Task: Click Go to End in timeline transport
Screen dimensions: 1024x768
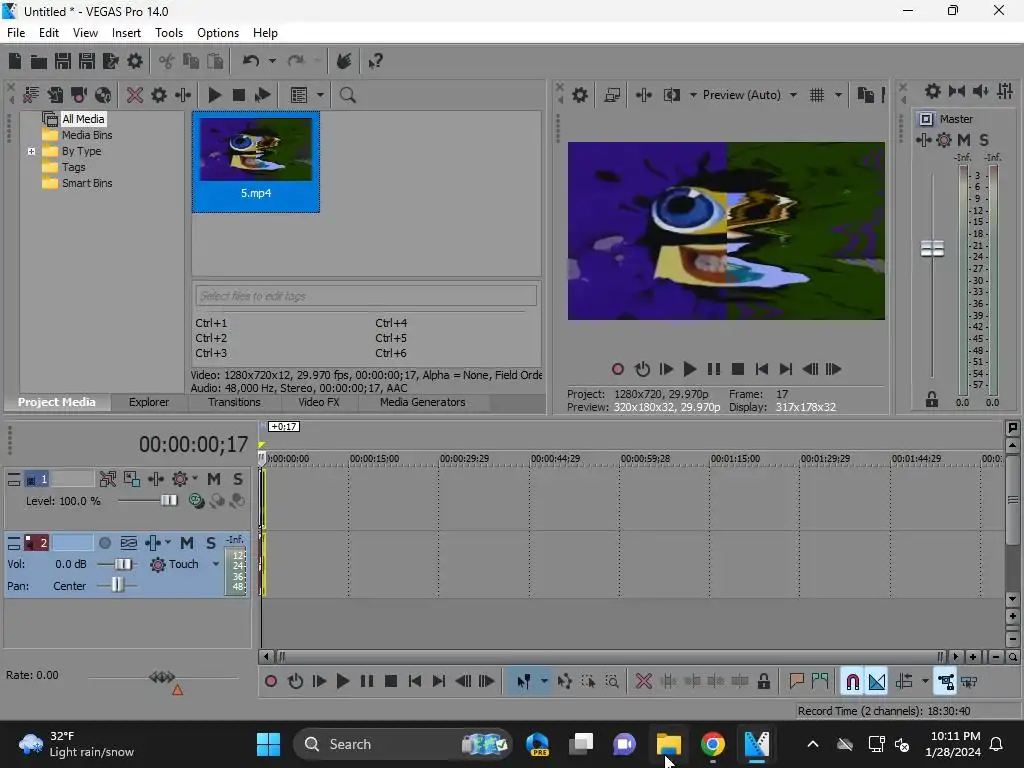Action: (439, 682)
